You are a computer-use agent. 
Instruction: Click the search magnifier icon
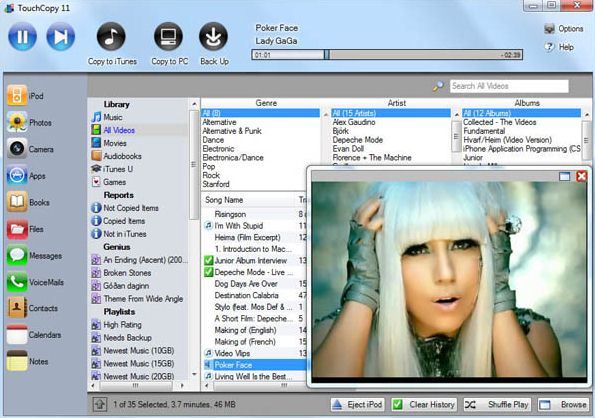click(x=439, y=86)
